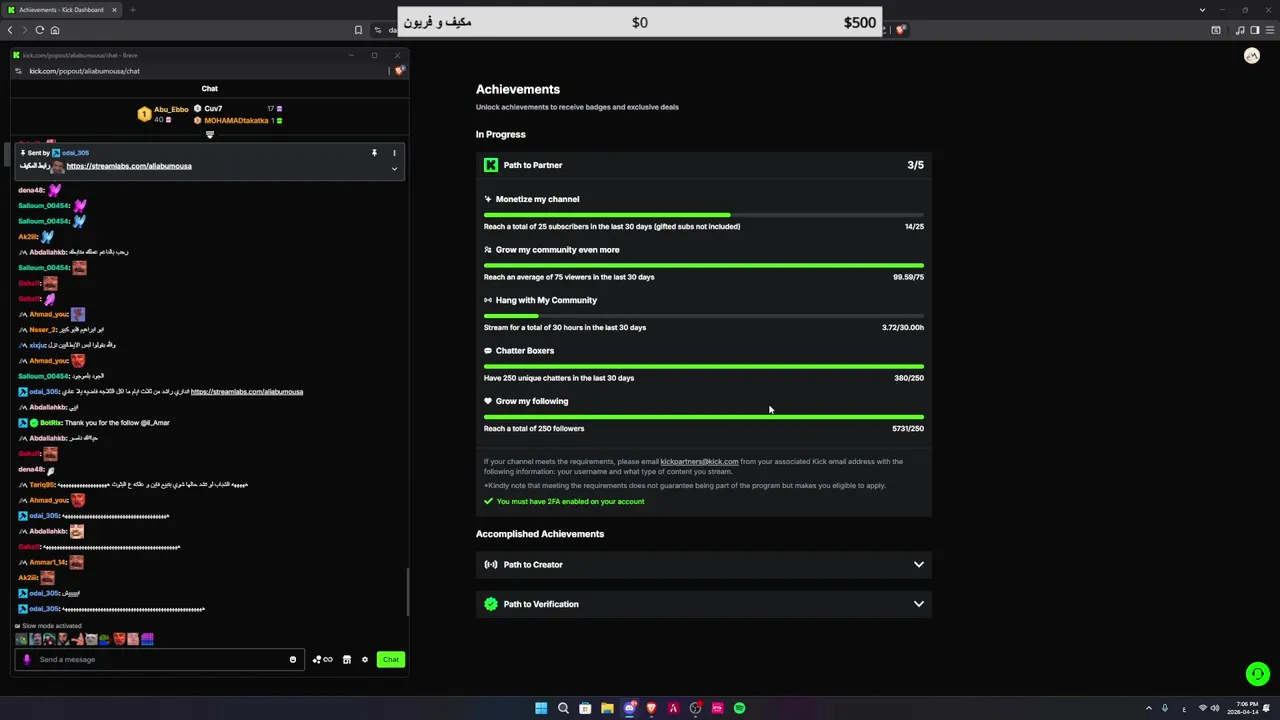
Task: Send message with green Chat button
Action: (x=391, y=660)
